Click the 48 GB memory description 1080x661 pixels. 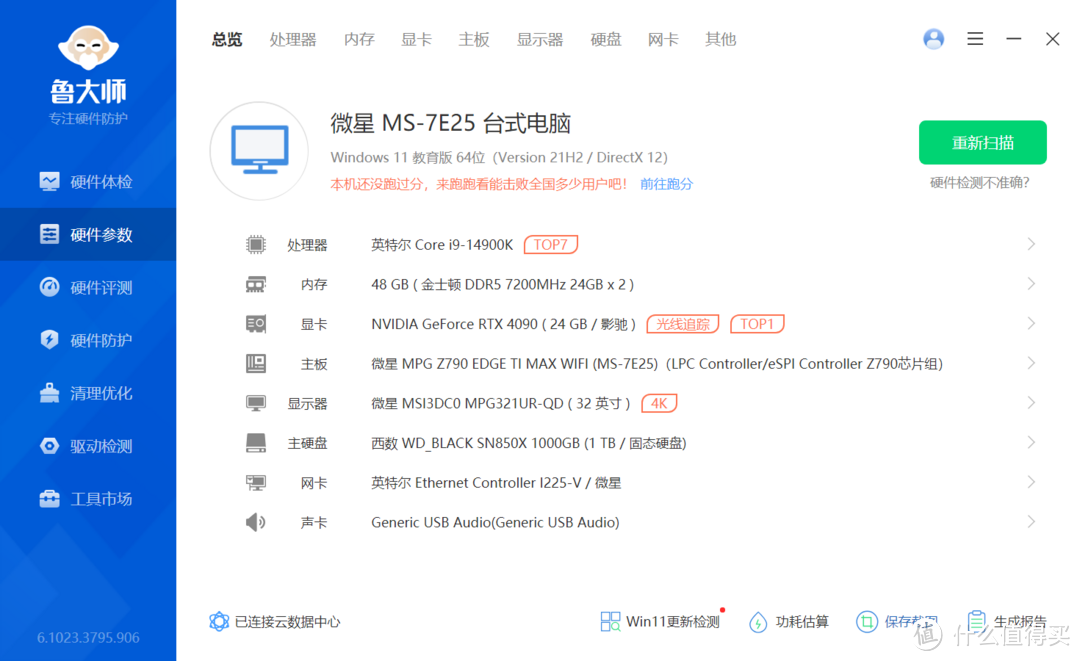tap(503, 284)
